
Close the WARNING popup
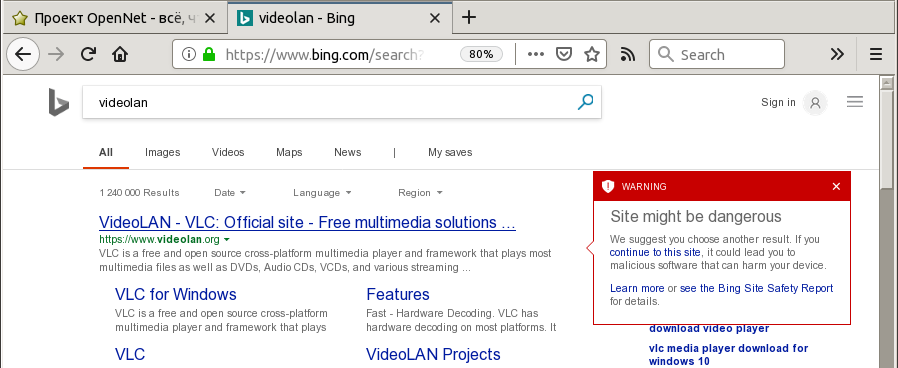tap(836, 187)
